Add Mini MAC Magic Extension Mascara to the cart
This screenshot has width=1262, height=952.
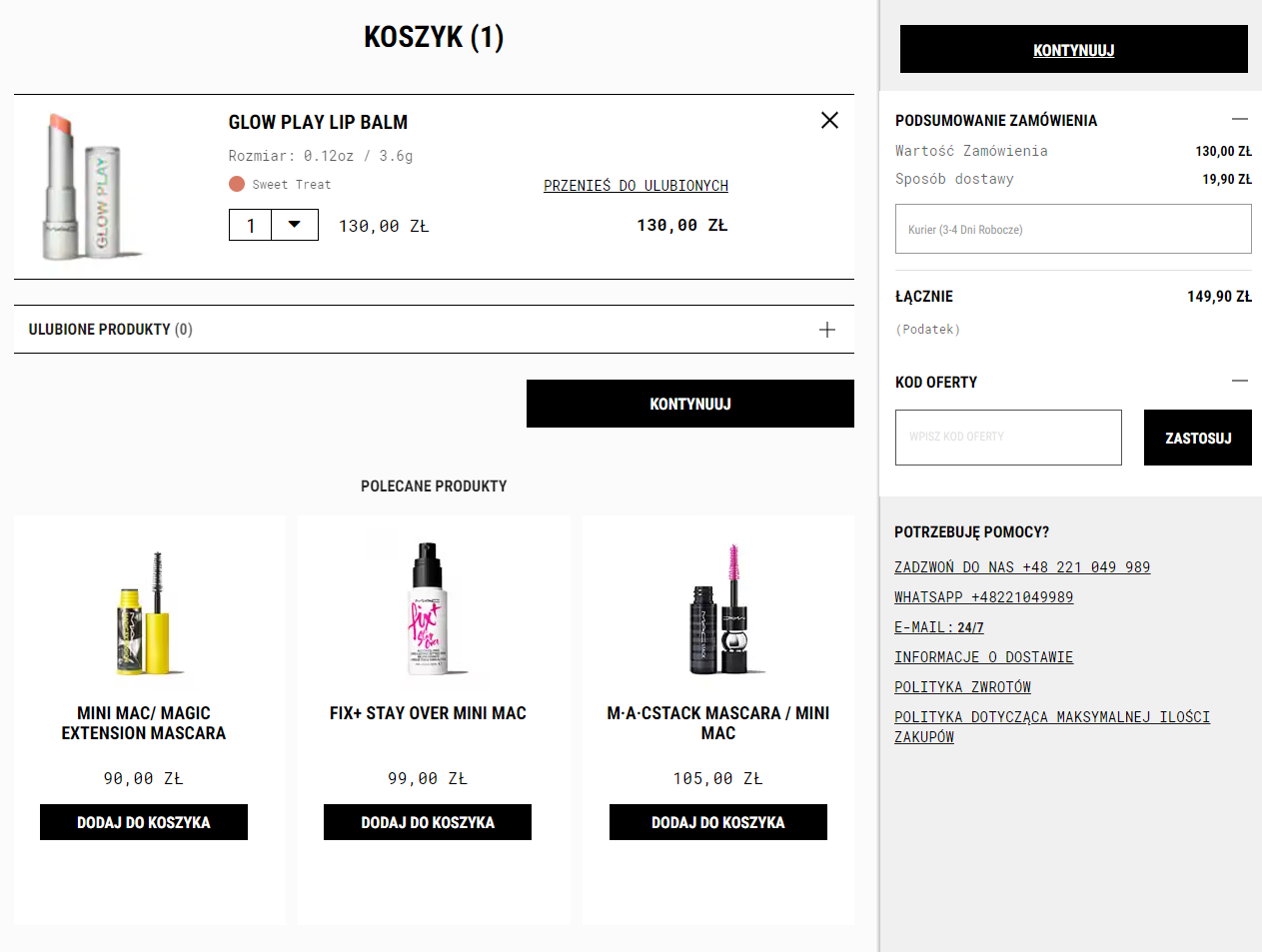pyautogui.click(x=144, y=822)
